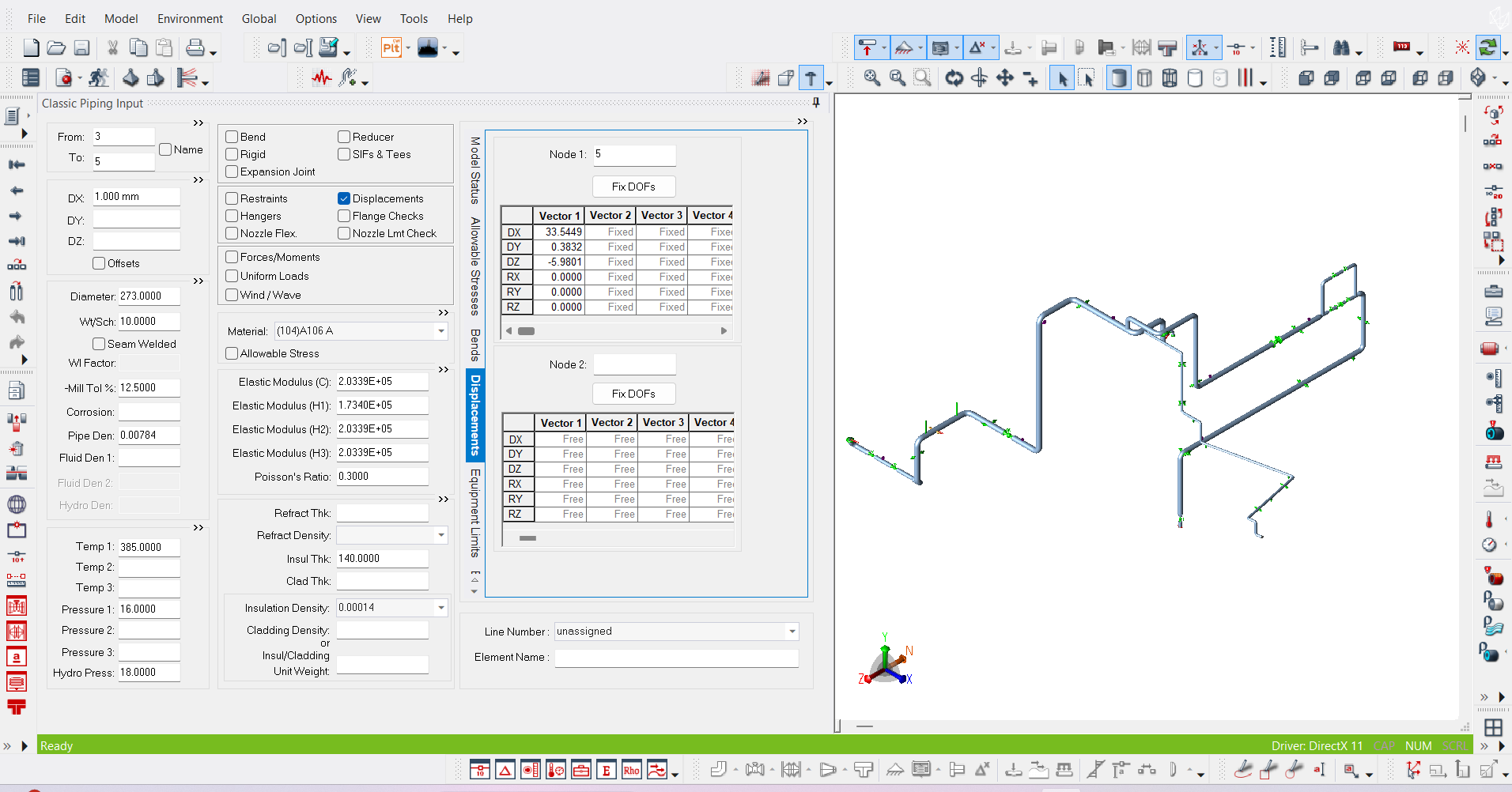Select the Zoom Window magnifier tool
Viewport: 1512px width, 792px height.
pos(922,77)
